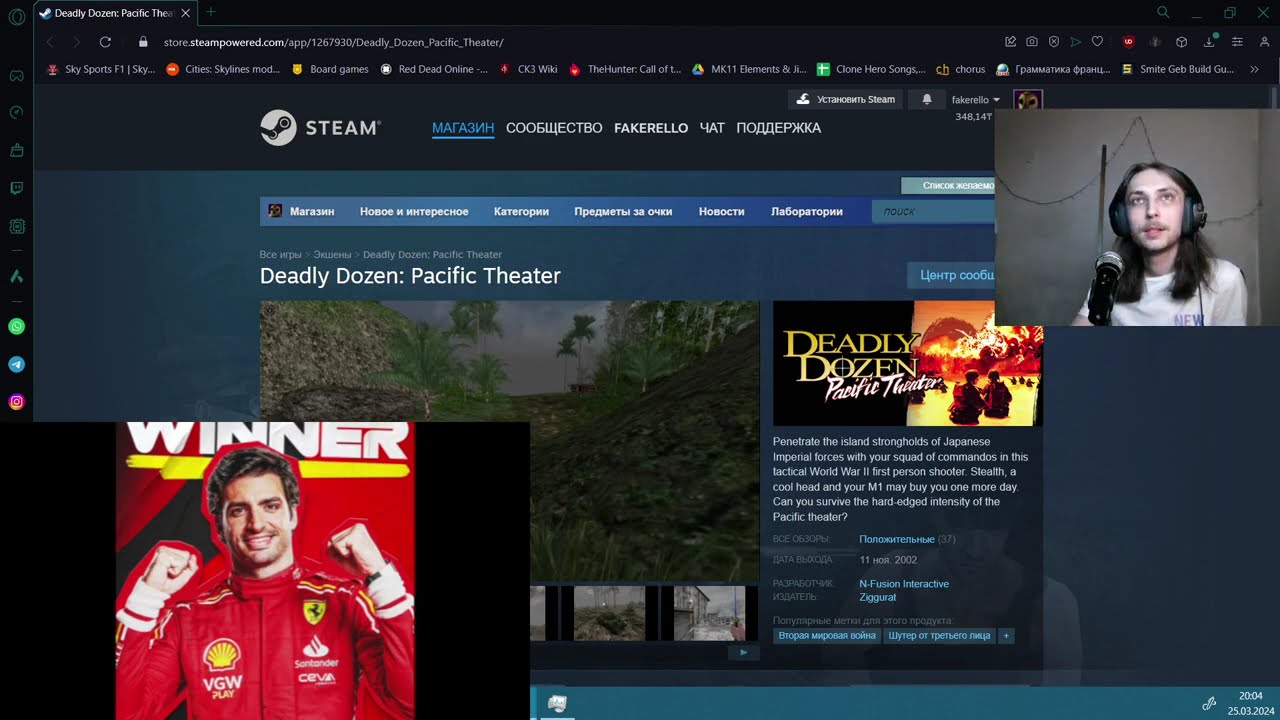The image size is (1280, 720).
Task: Show more bookmarks chevron
Action: coord(1255,69)
